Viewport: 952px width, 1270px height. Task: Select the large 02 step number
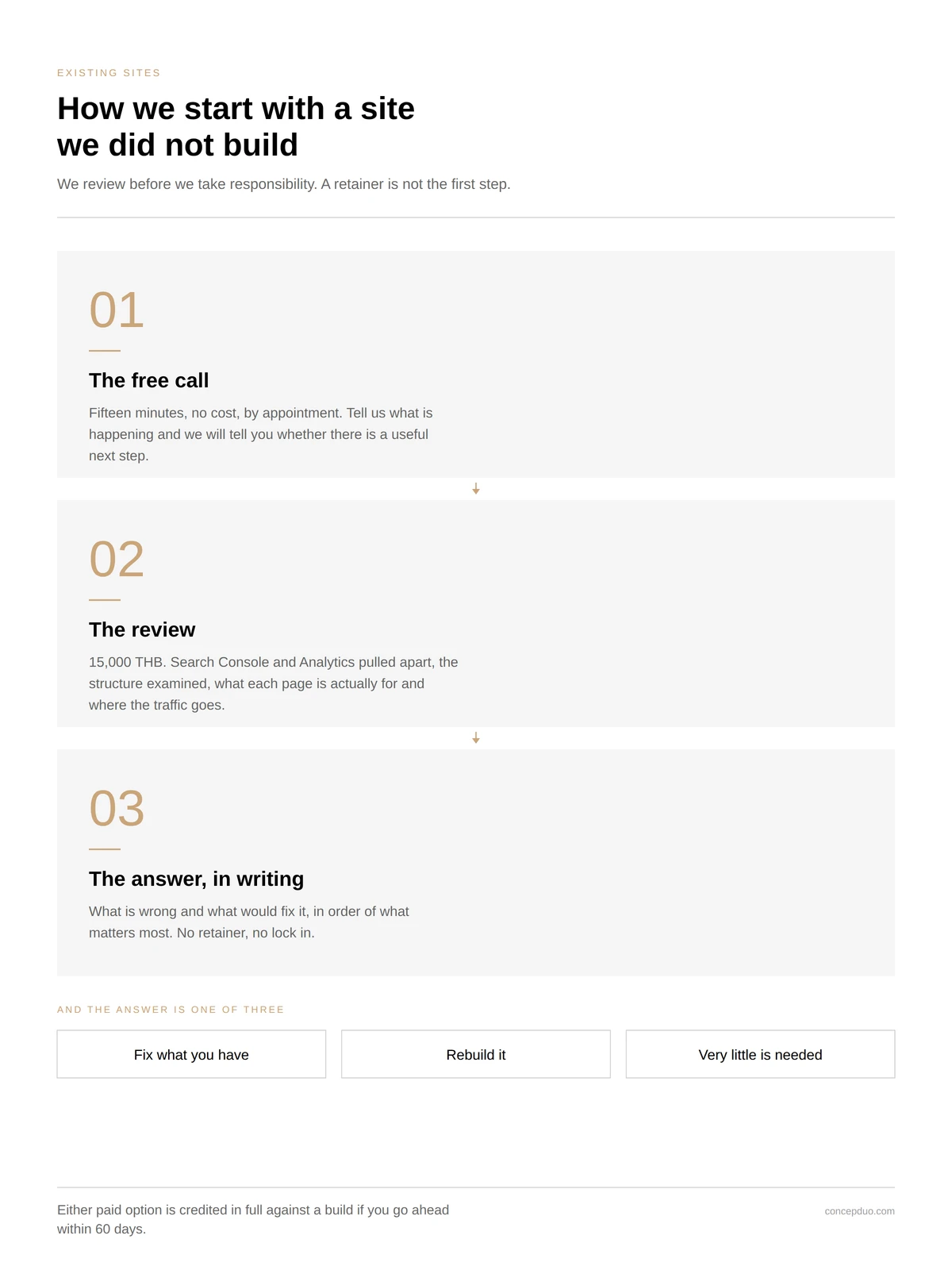pyautogui.click(x=117, y=559)
